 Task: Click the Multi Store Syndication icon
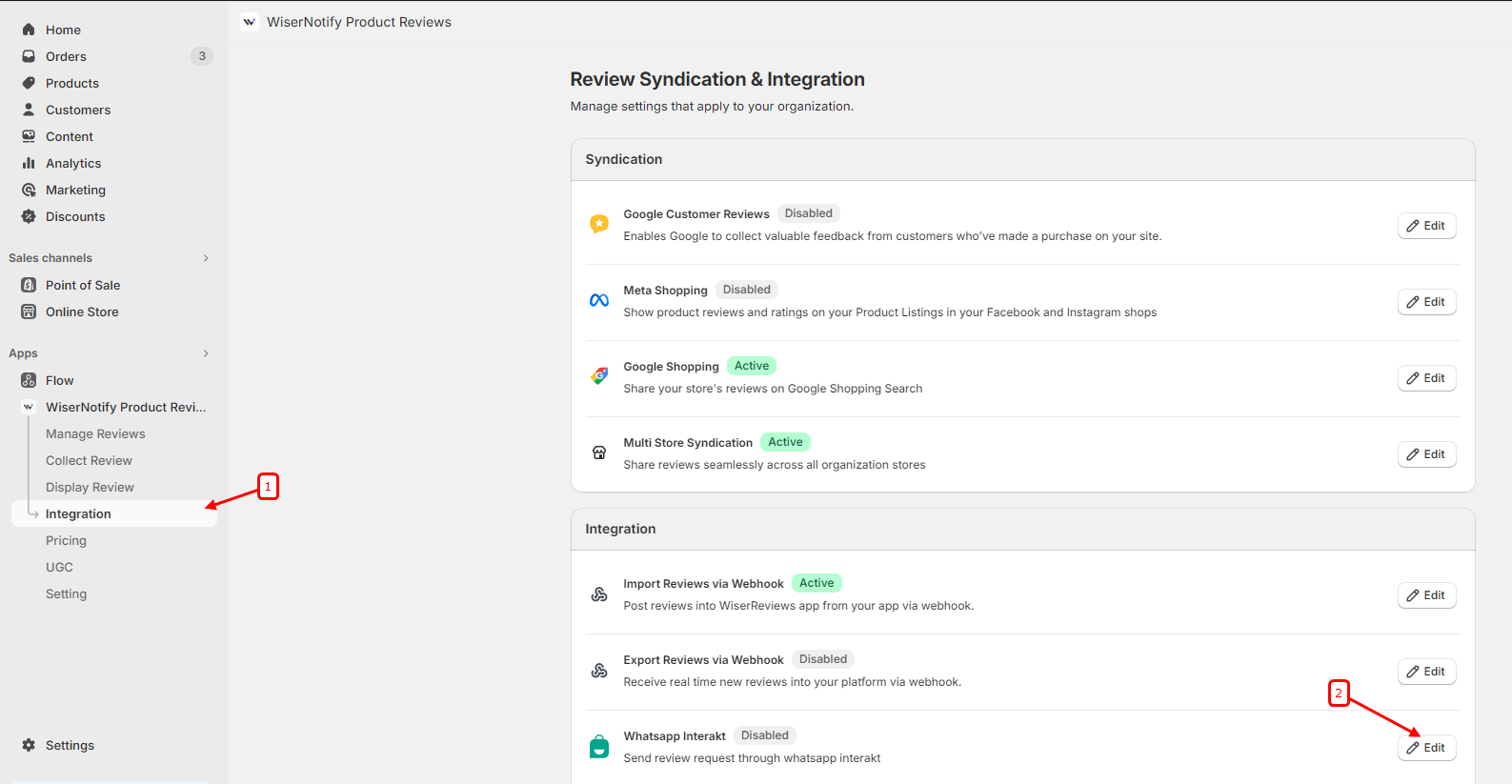point(599,452)
